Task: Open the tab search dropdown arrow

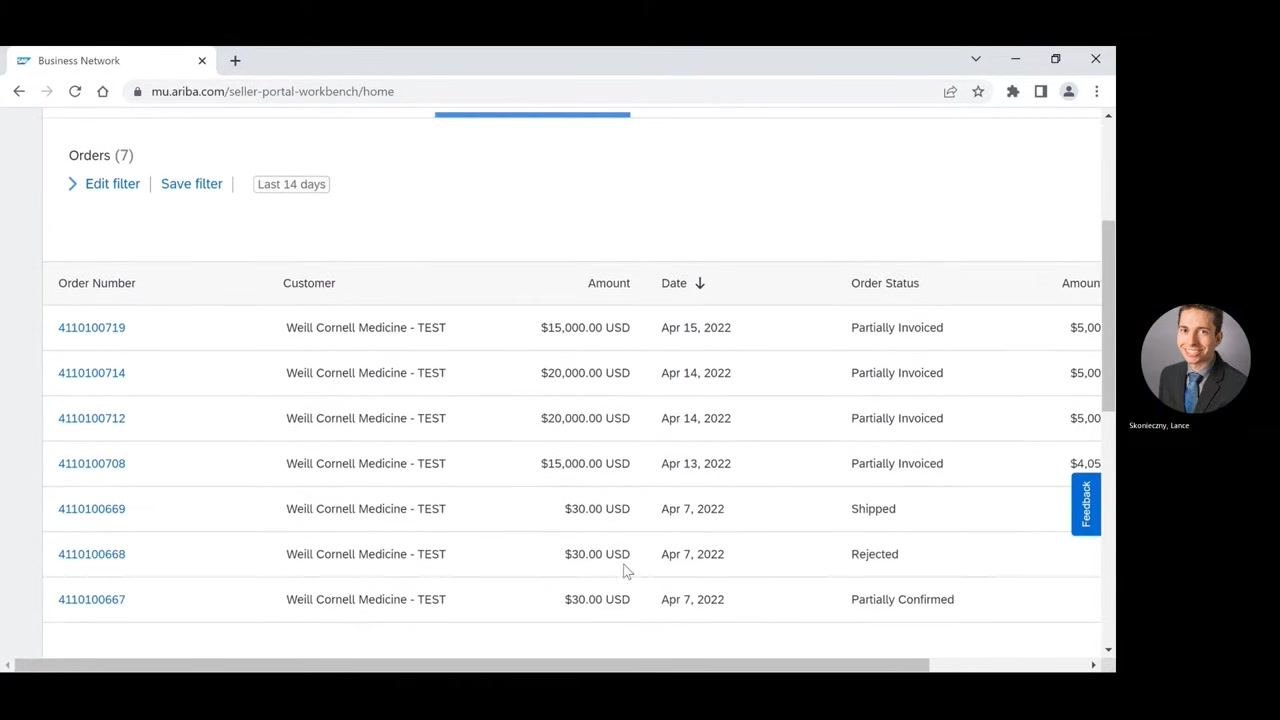Action: click(976, 59)
